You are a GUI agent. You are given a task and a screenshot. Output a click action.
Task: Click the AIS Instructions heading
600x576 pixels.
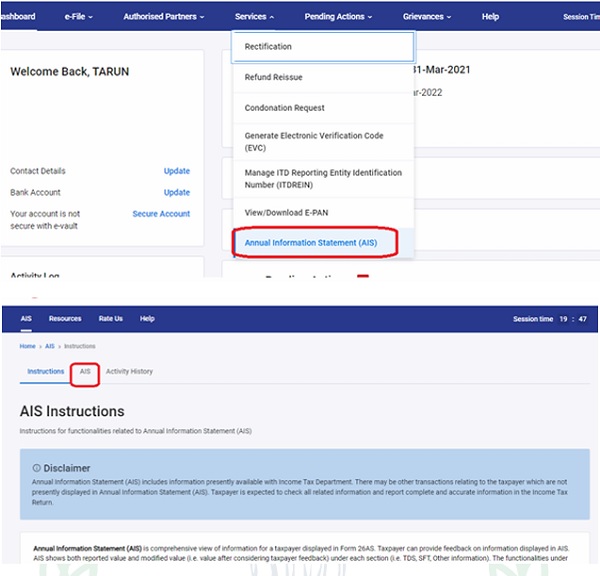pos(72,411)
